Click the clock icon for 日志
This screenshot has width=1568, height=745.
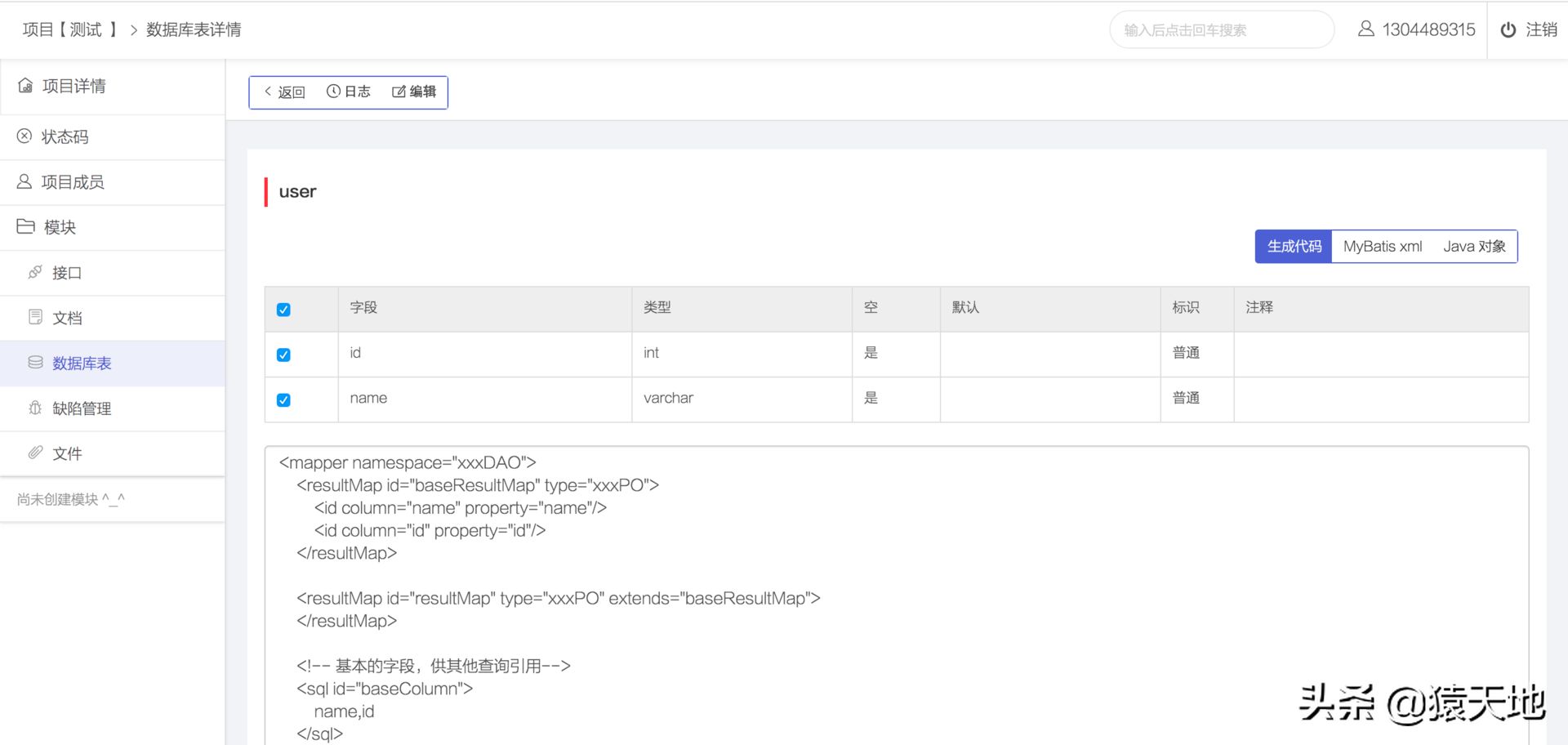[x=333, y=91]
